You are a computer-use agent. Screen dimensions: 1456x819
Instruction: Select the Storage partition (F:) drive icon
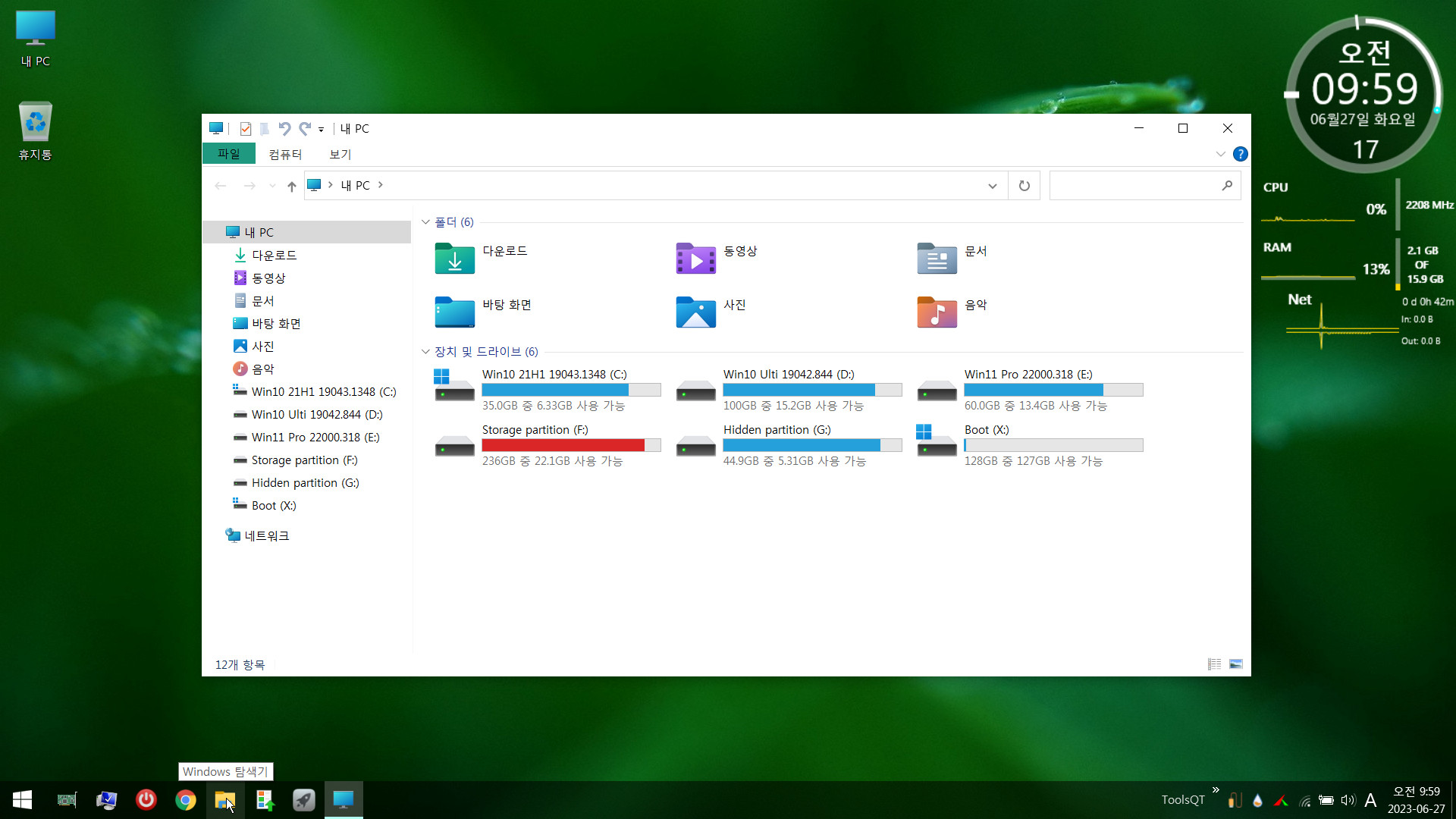tap(454, 445)
